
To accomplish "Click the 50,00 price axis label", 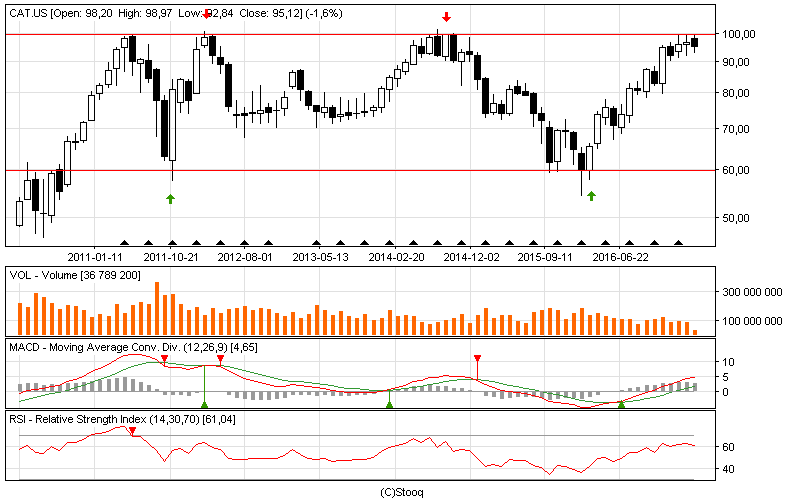I will pos(735,218).
